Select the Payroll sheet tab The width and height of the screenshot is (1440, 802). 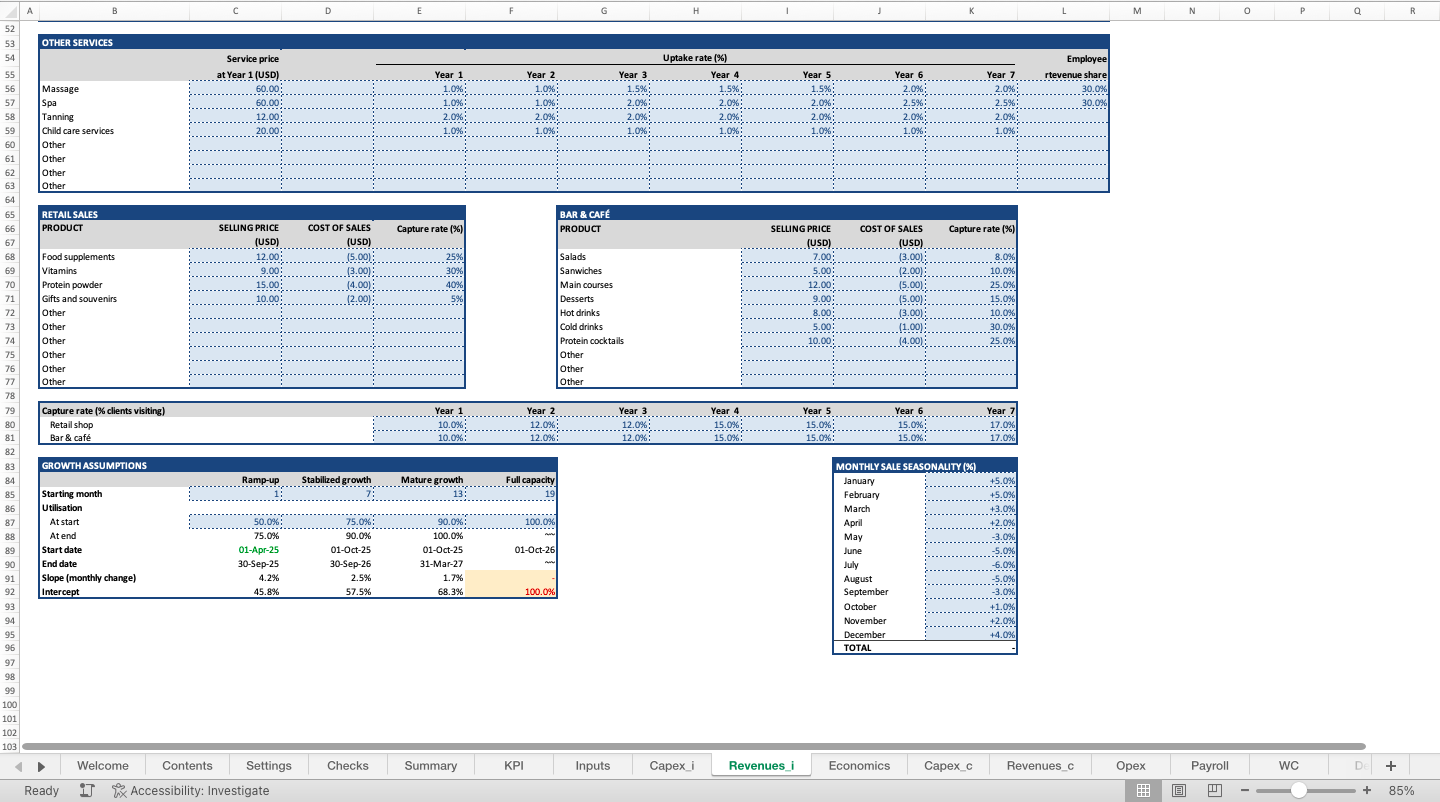1209,765
